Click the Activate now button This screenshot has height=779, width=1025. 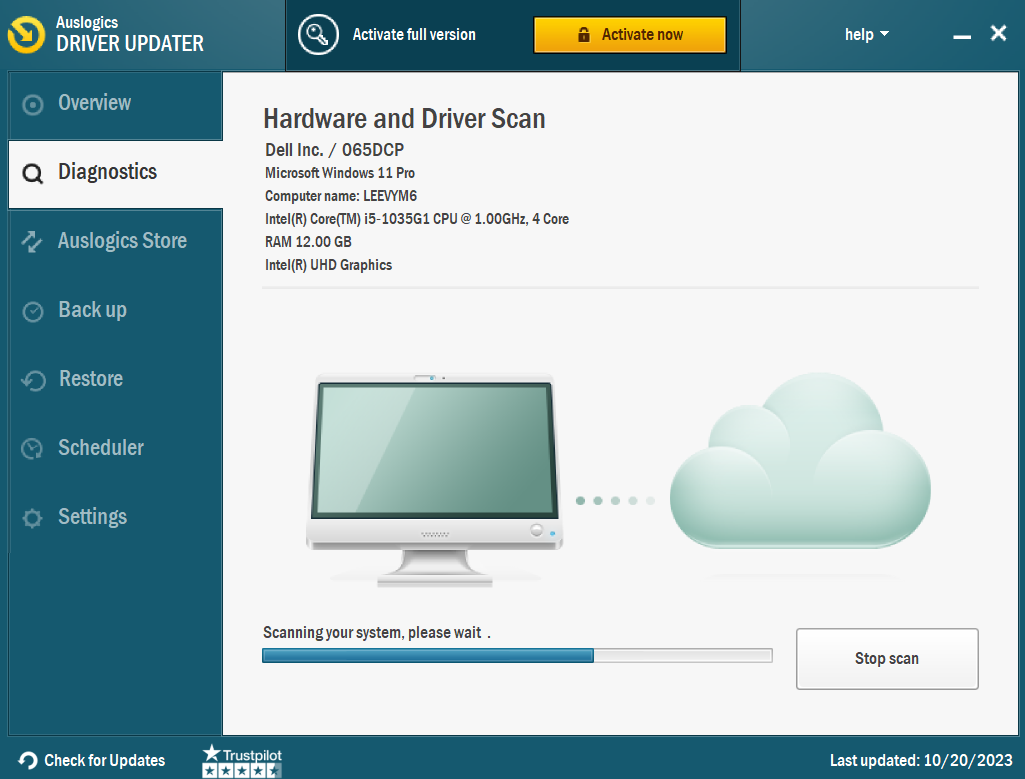click(x=630, y=34)
